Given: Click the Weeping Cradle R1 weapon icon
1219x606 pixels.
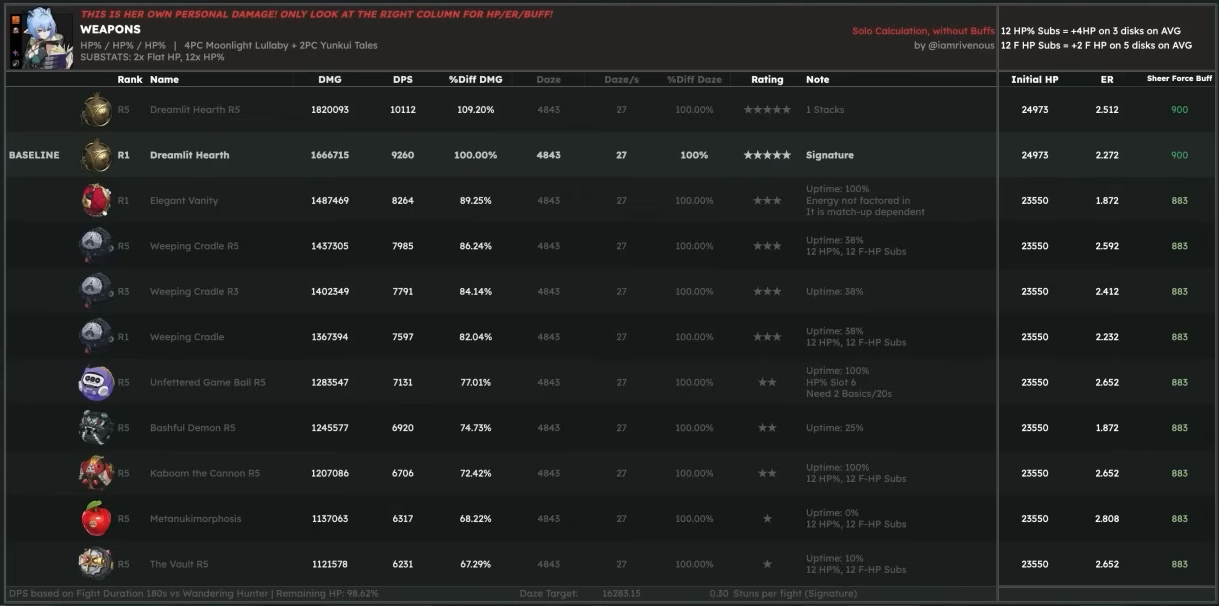Looking at the screenshot, I should pyautogui.click(x=96, y=337).
